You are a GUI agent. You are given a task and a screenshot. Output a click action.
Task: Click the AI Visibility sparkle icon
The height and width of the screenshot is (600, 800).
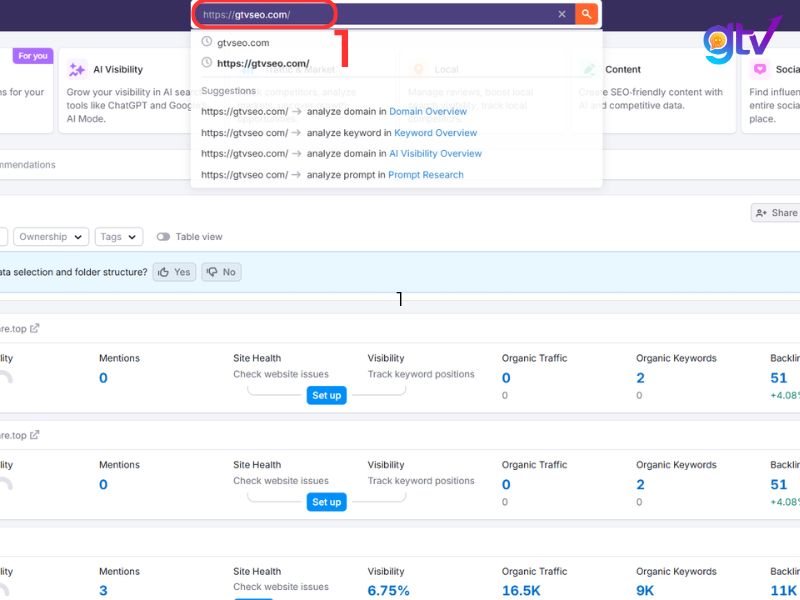click(75, 70)
